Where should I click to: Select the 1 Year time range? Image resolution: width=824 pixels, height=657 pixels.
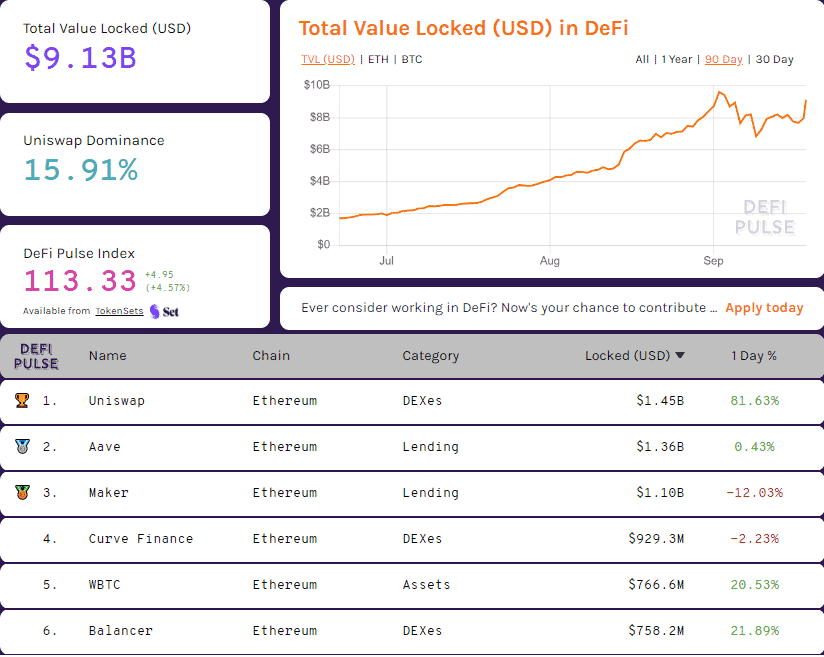pos(676,60)
